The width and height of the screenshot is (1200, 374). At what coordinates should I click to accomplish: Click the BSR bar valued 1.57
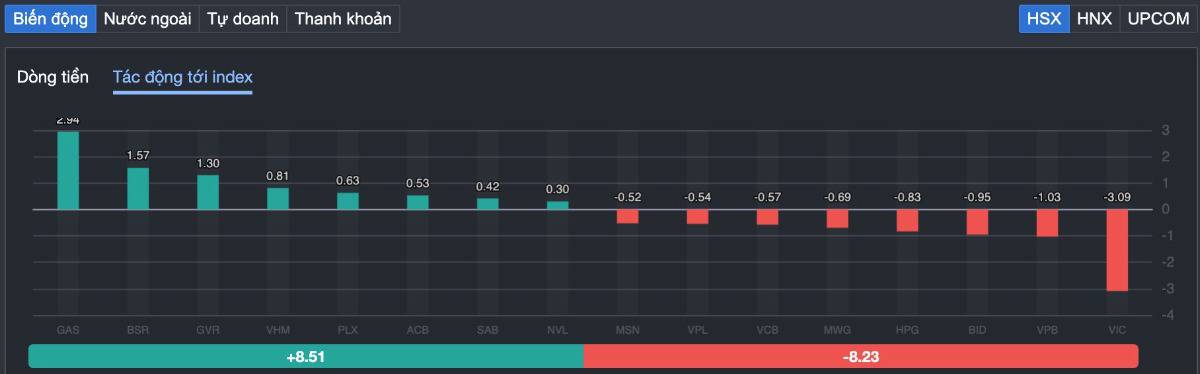click(138, 188)
